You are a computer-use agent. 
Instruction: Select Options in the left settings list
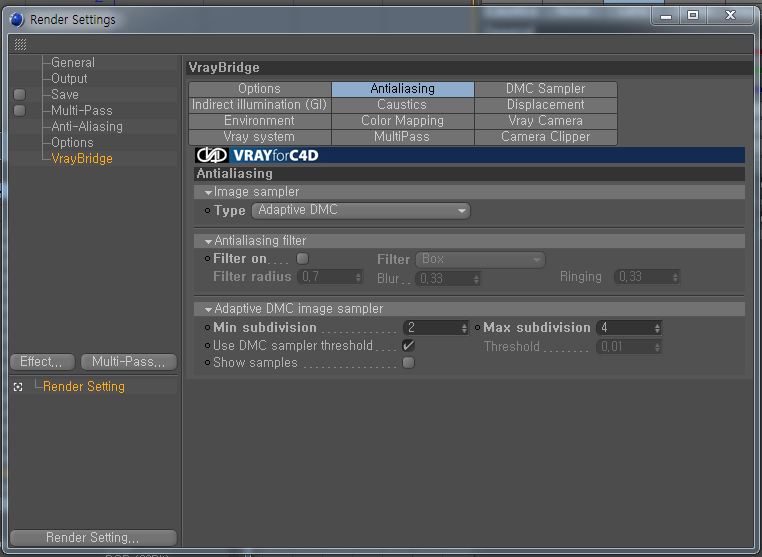pos(72,143)
